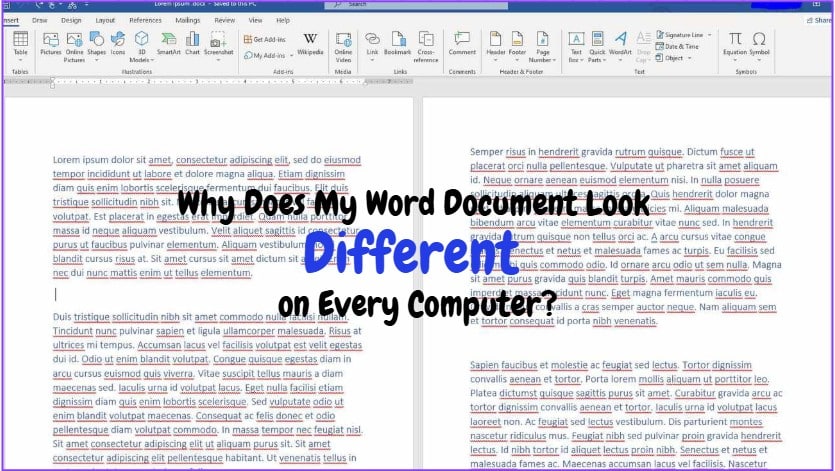This screenshot has width=835, height=471.
Task: Switch to the Insert tab
Action: coord(11,20)
